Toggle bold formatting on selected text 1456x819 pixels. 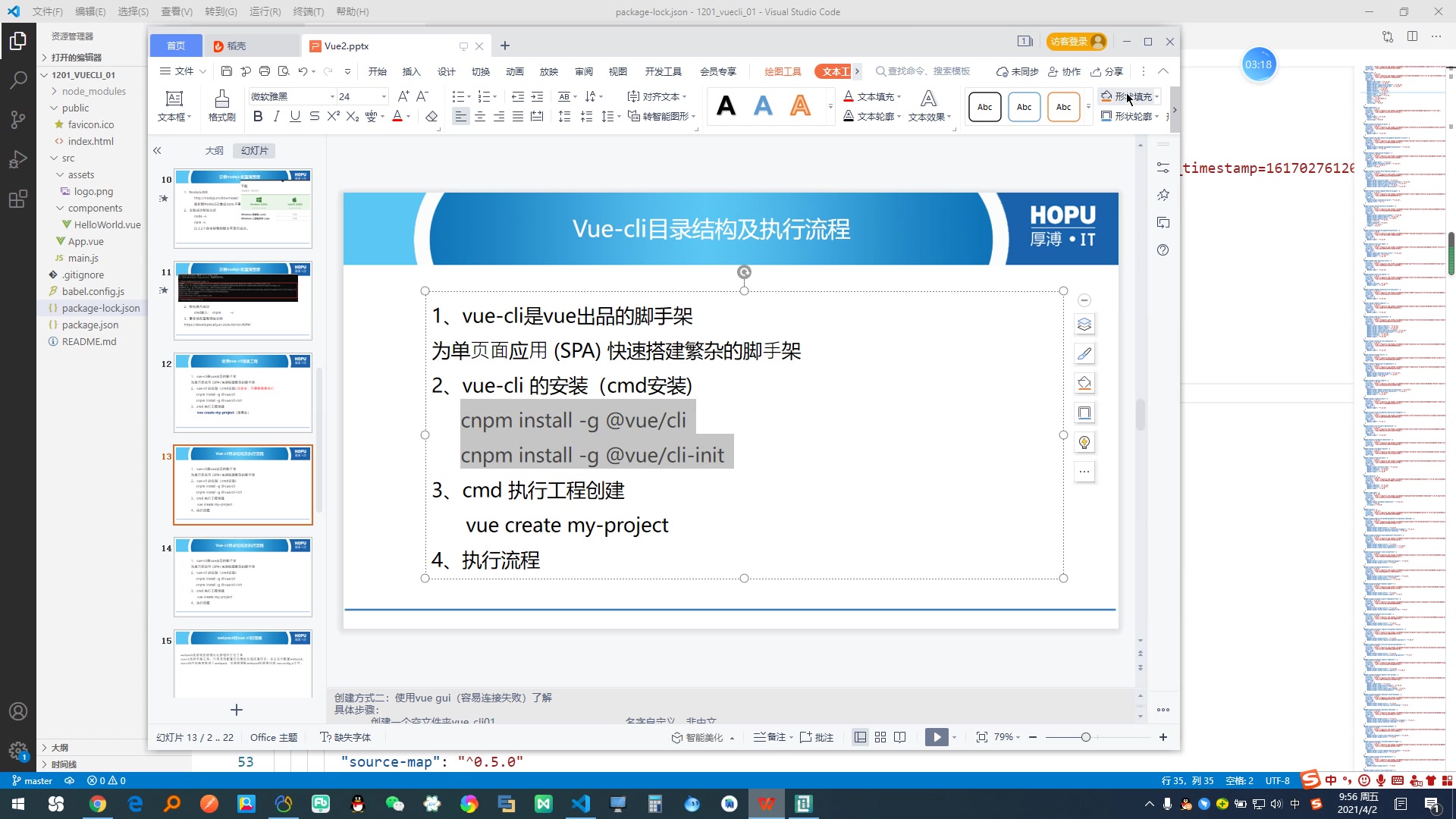click(x=257, y=117)
